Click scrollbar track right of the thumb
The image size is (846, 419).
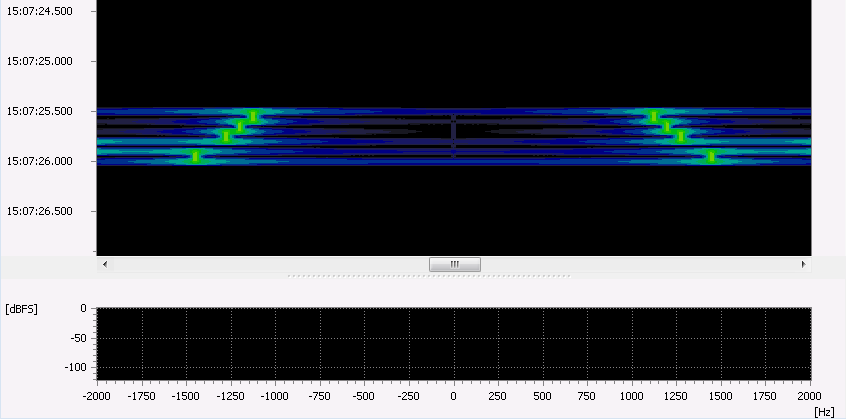pos(640,265)
